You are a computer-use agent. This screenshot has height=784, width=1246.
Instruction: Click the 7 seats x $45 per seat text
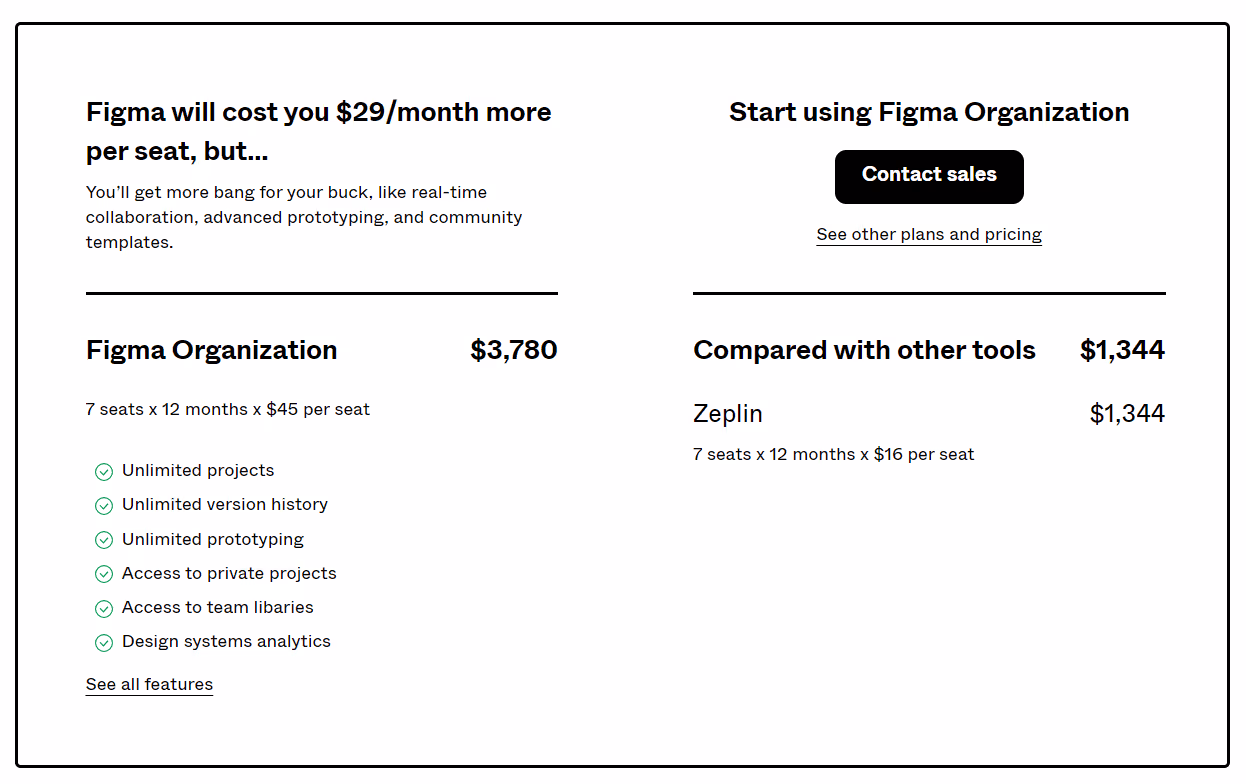[x=228, y=409]
